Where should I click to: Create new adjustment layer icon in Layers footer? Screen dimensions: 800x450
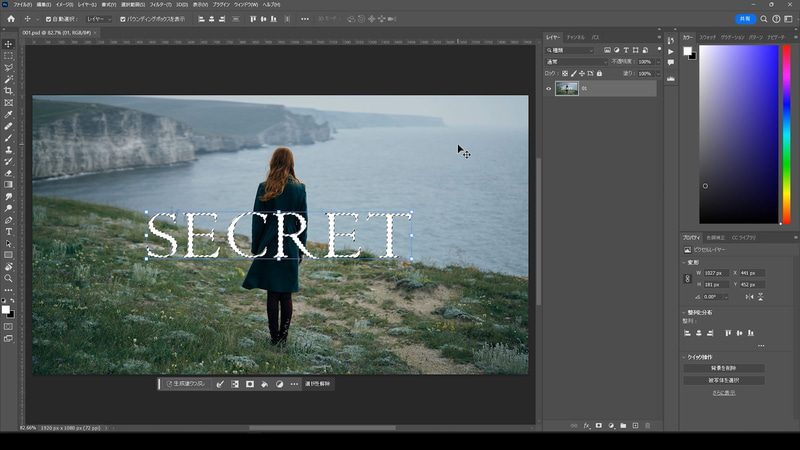611,426
